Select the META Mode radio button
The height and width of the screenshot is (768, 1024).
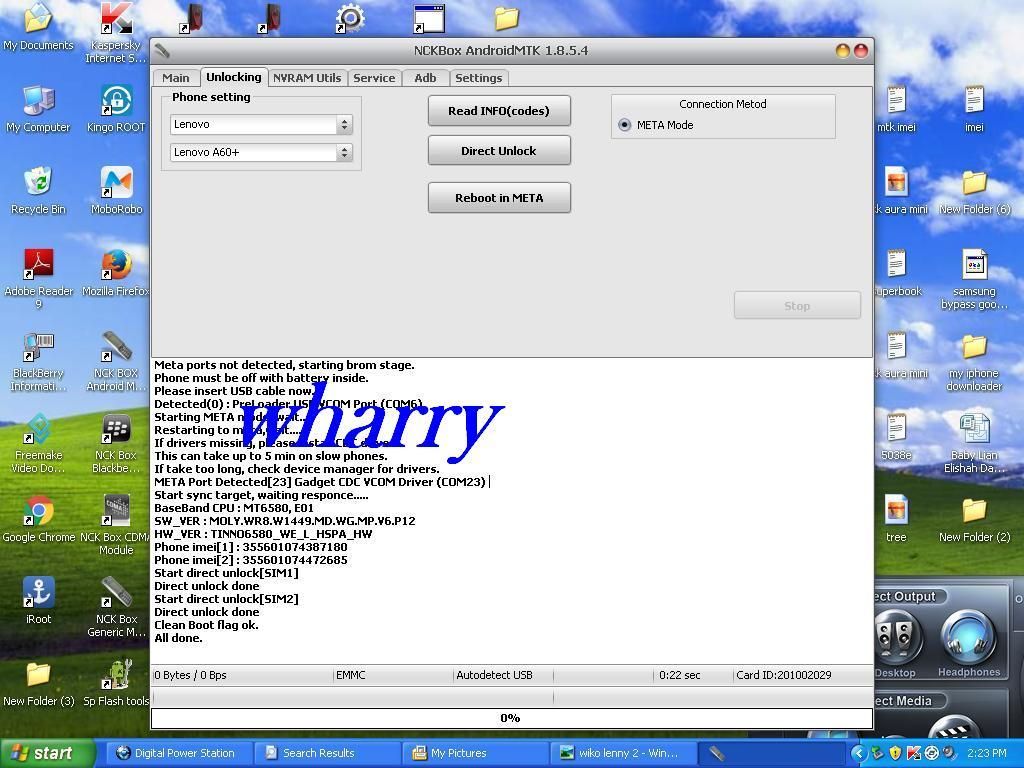(x=625, y=125)
